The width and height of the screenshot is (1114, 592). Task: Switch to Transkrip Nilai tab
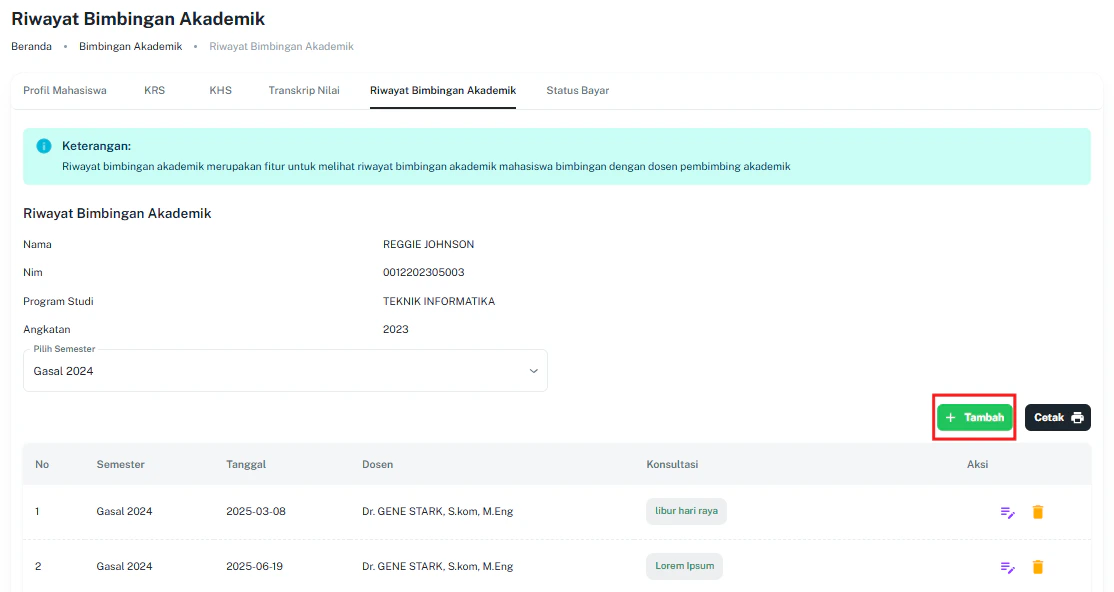click(304, 90)
